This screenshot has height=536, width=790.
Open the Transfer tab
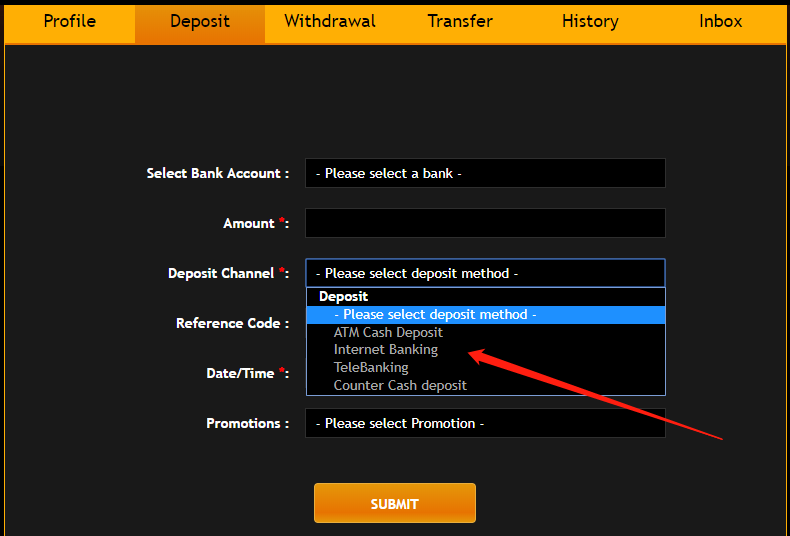[x=460, y=22]
